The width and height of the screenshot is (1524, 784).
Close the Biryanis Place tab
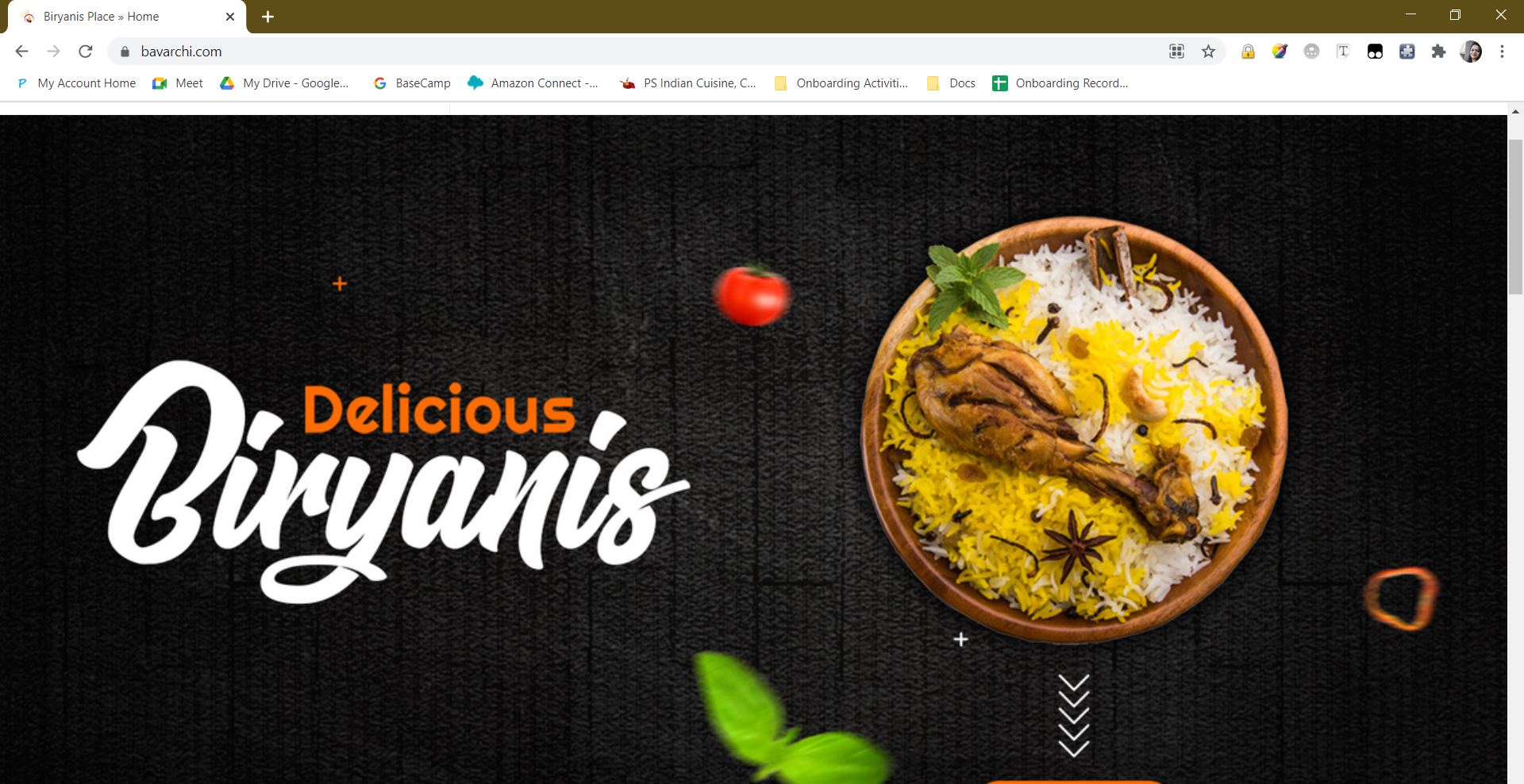[230, 17]
